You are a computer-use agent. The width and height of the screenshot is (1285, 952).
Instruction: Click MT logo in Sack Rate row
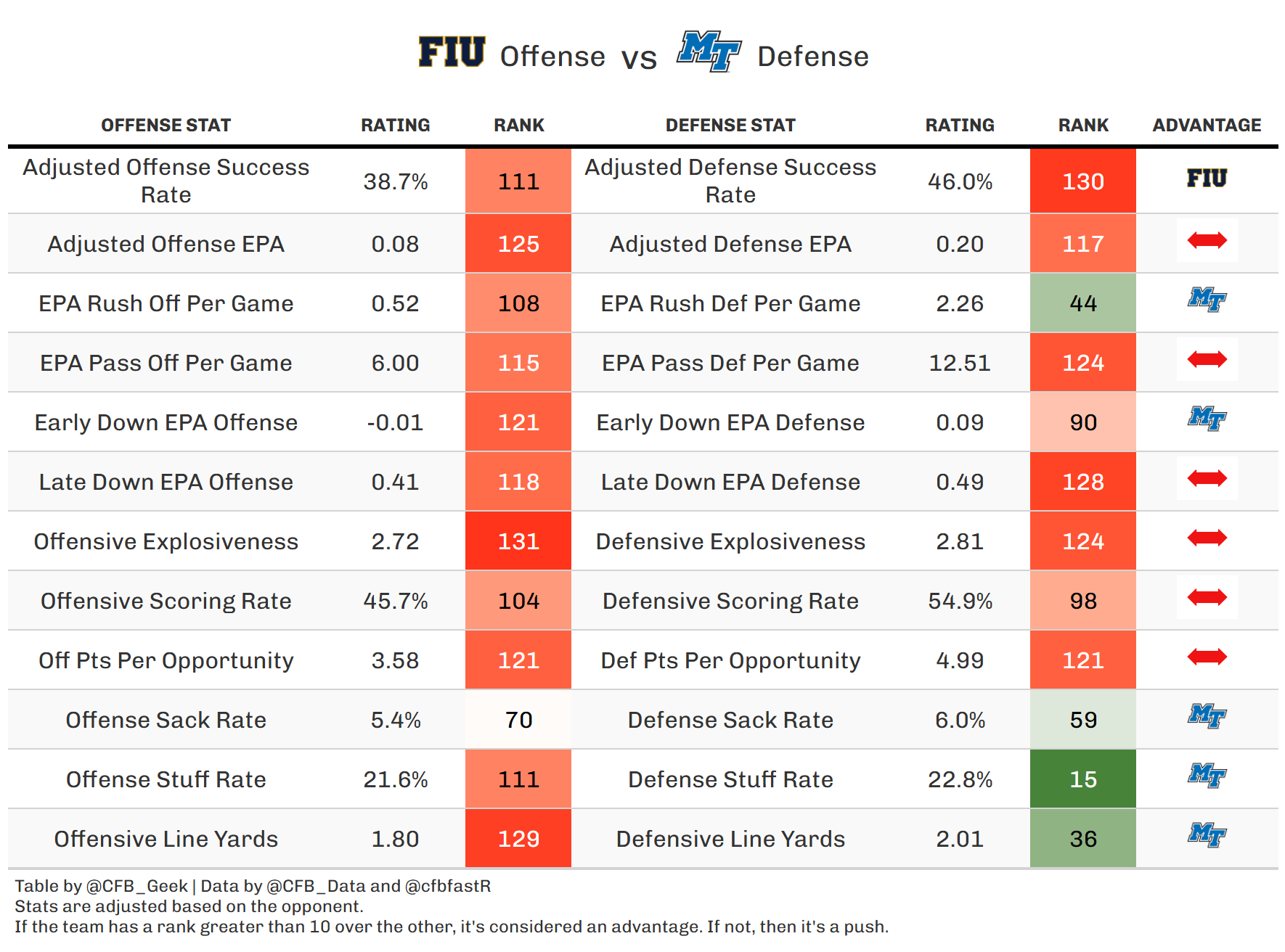click(1207, 716)
